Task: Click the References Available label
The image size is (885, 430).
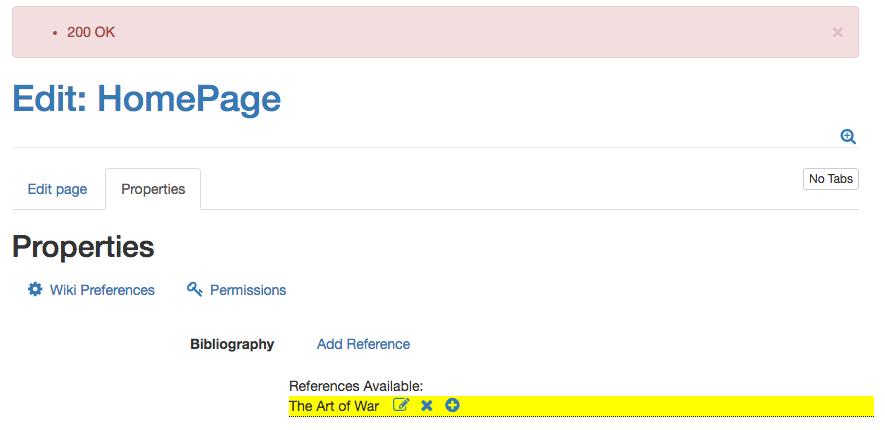Action: (356, 386)
